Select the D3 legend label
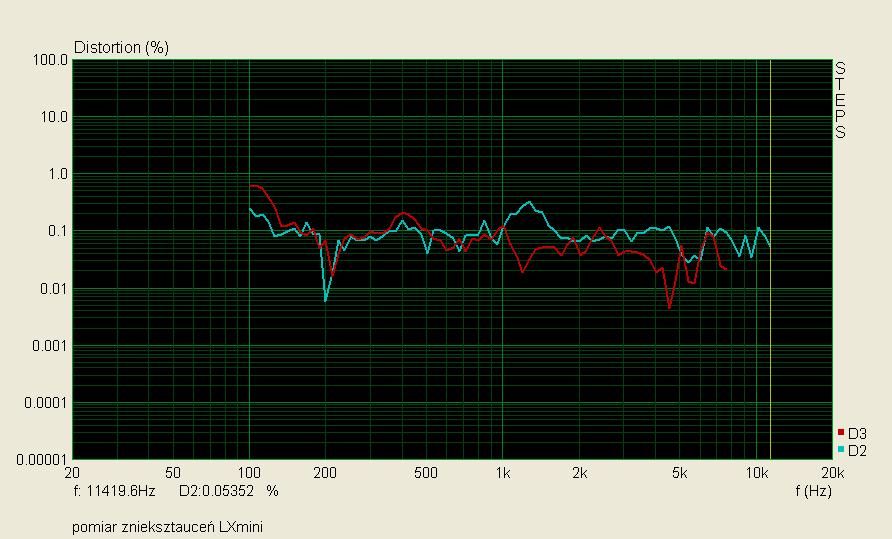This screenshot has width=892, height=539. 857,434
